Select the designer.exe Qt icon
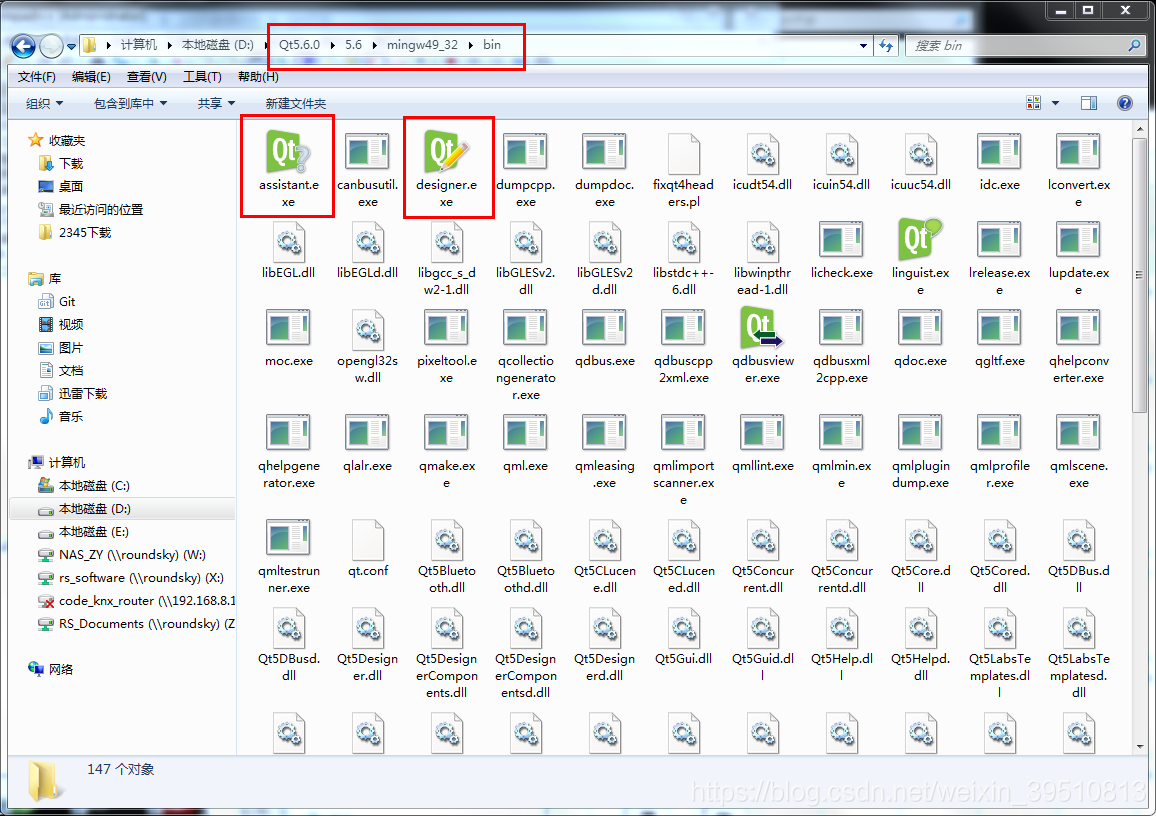 click(x=446, y=153)
